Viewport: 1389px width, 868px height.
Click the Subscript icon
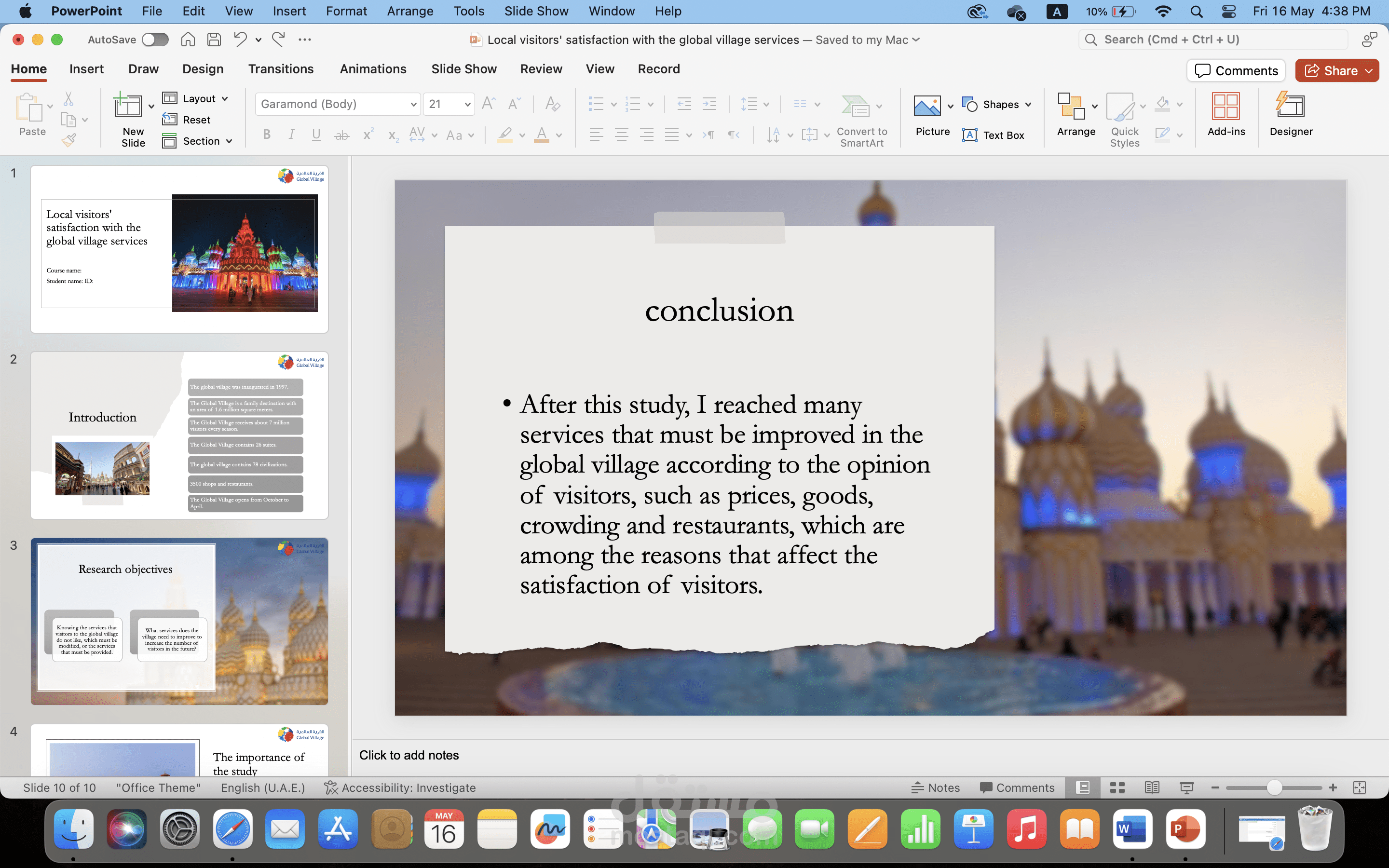click(393, 136)
